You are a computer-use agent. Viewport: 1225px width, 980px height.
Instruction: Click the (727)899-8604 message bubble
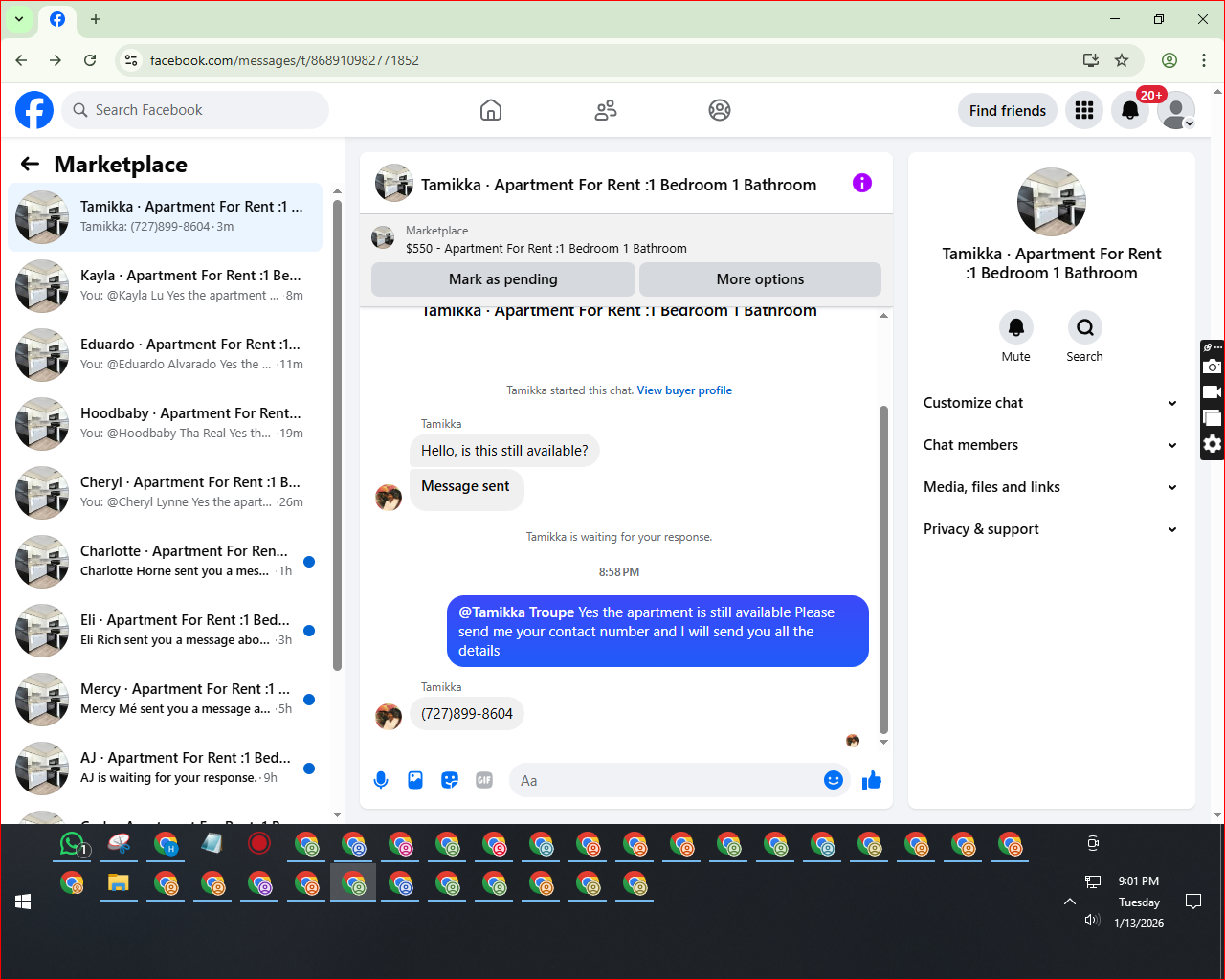(467, 714)
